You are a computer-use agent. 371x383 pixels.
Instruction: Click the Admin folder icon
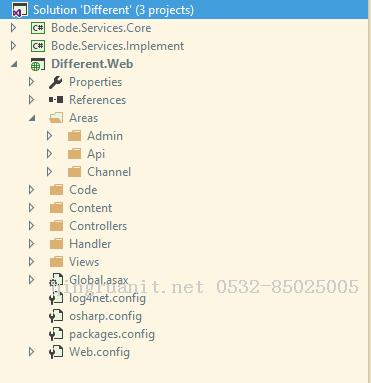(x=74, y=136)
